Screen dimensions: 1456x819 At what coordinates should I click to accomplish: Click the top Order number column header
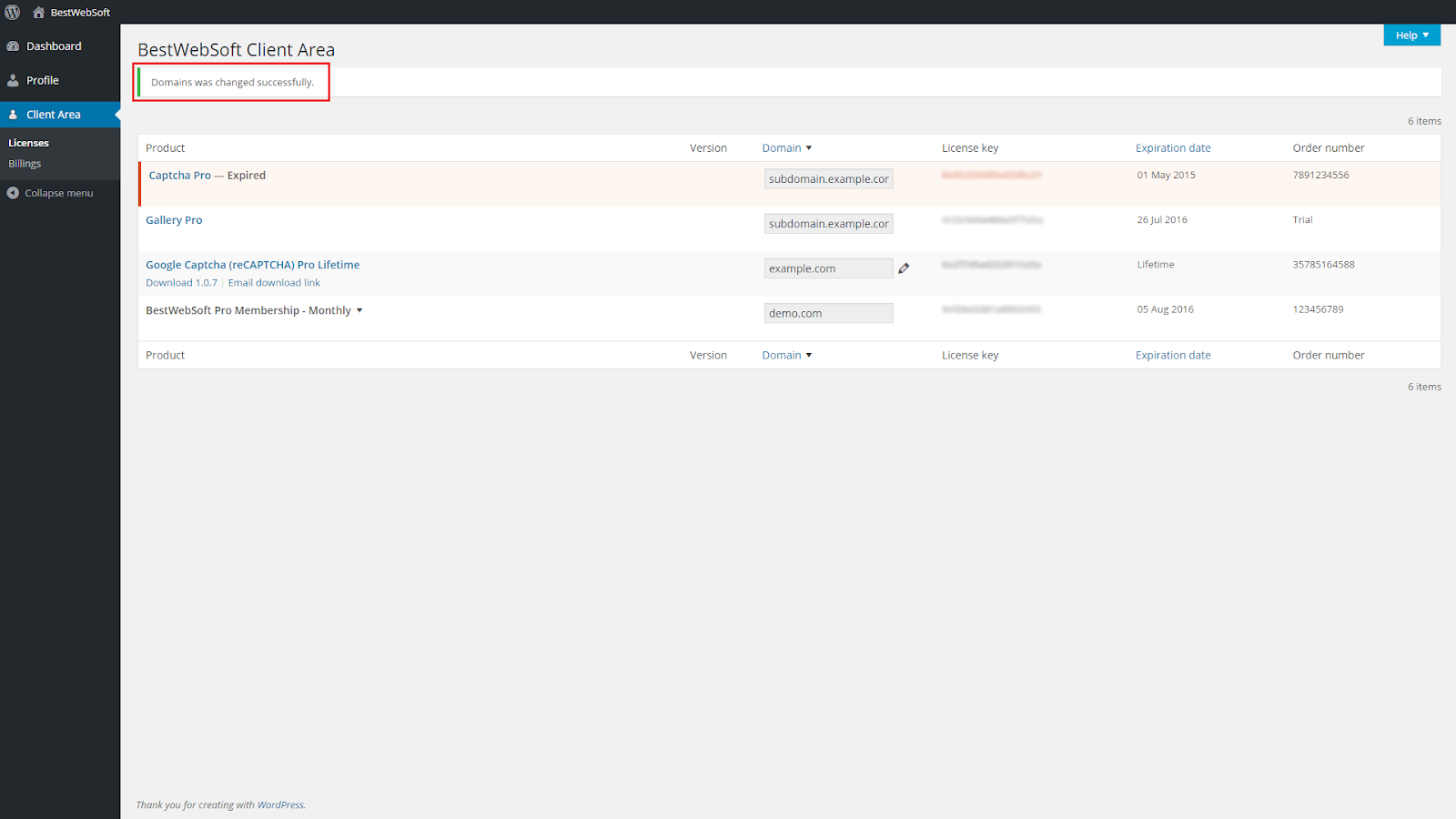[x=1329, y=147]
